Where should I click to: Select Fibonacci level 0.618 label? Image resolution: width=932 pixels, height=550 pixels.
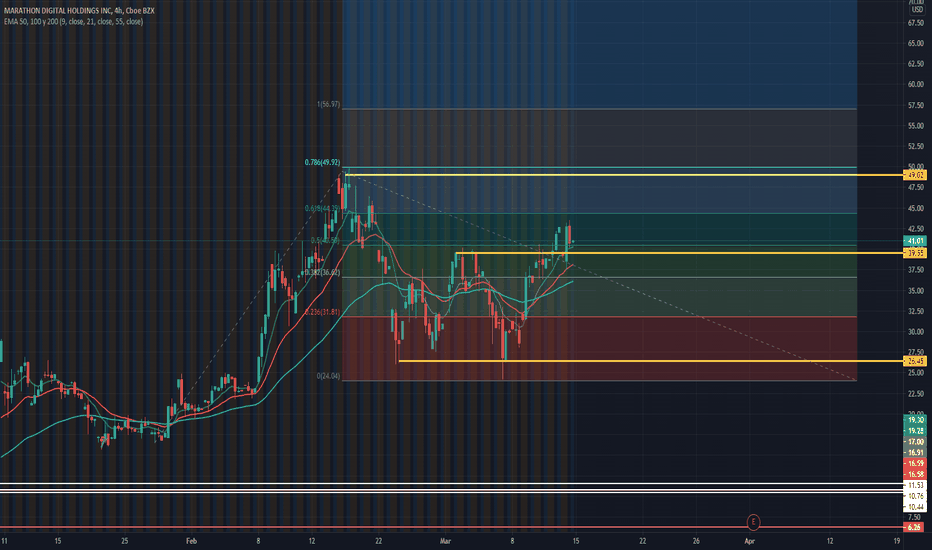322,208
